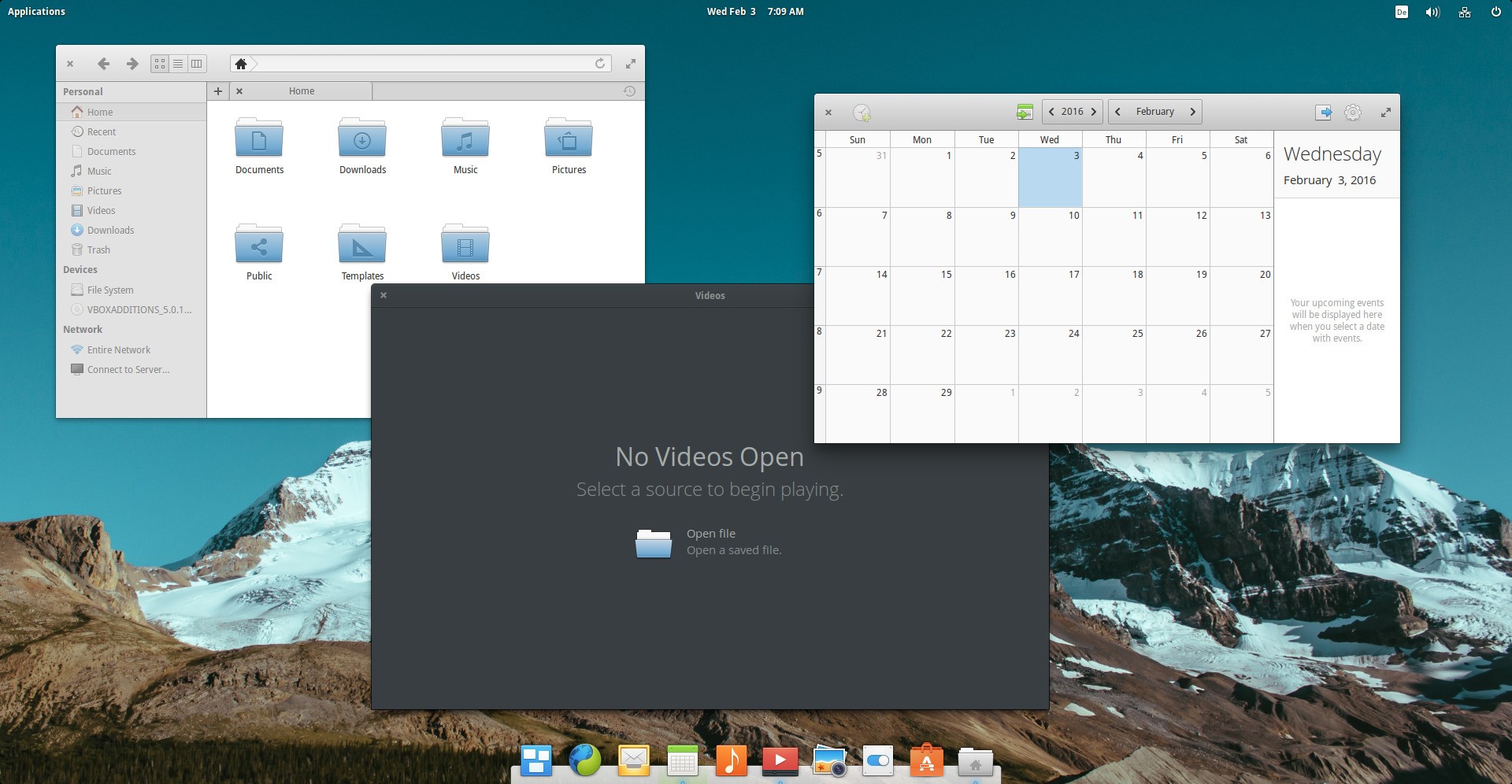Viewport: 1512px width, 784px height.
Task: Open the Mail app from the dock
Action: (633, 760)
